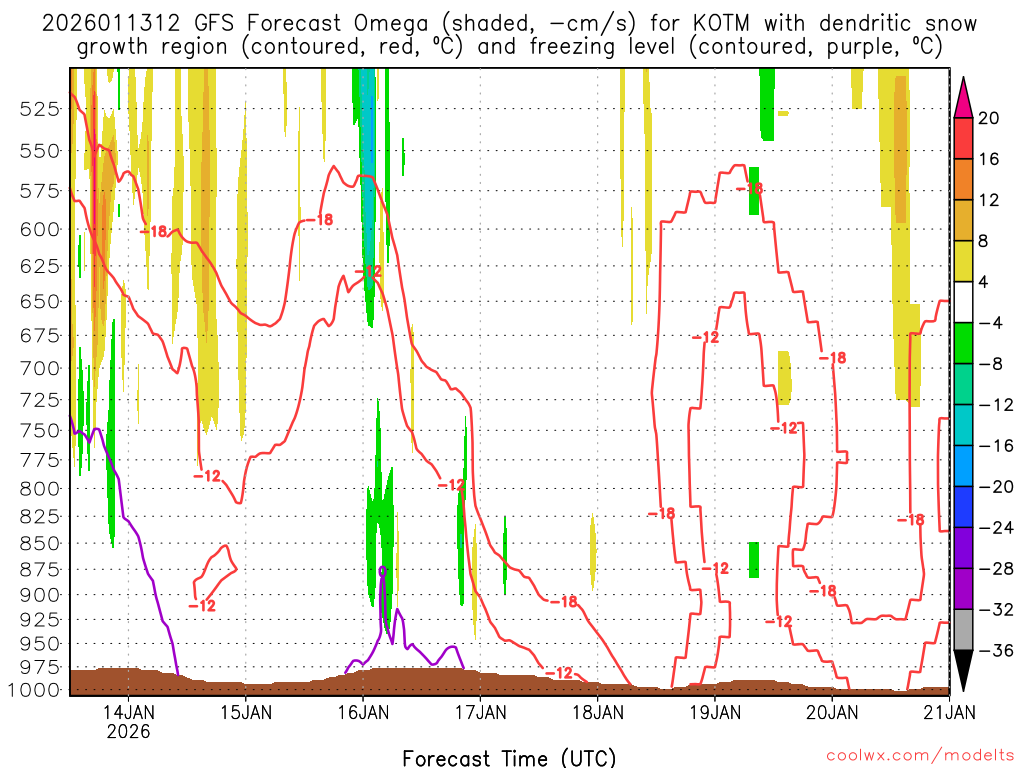The width and height of the screenshot is (1024, 768).
Task: Click the 775 pressure level label
Action: (x=40, y=460)
